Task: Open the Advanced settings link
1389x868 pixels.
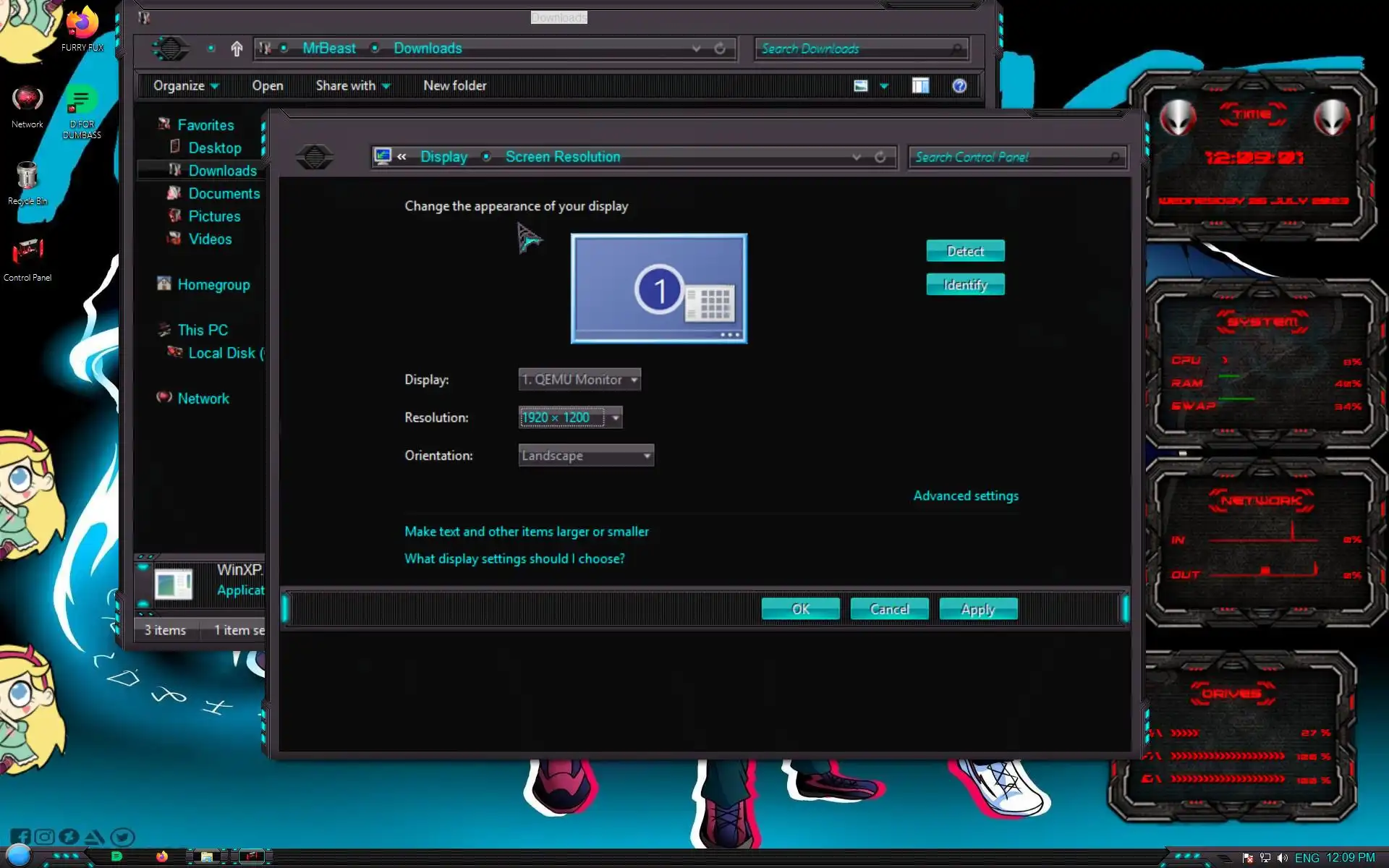Action: pos(965,495)
